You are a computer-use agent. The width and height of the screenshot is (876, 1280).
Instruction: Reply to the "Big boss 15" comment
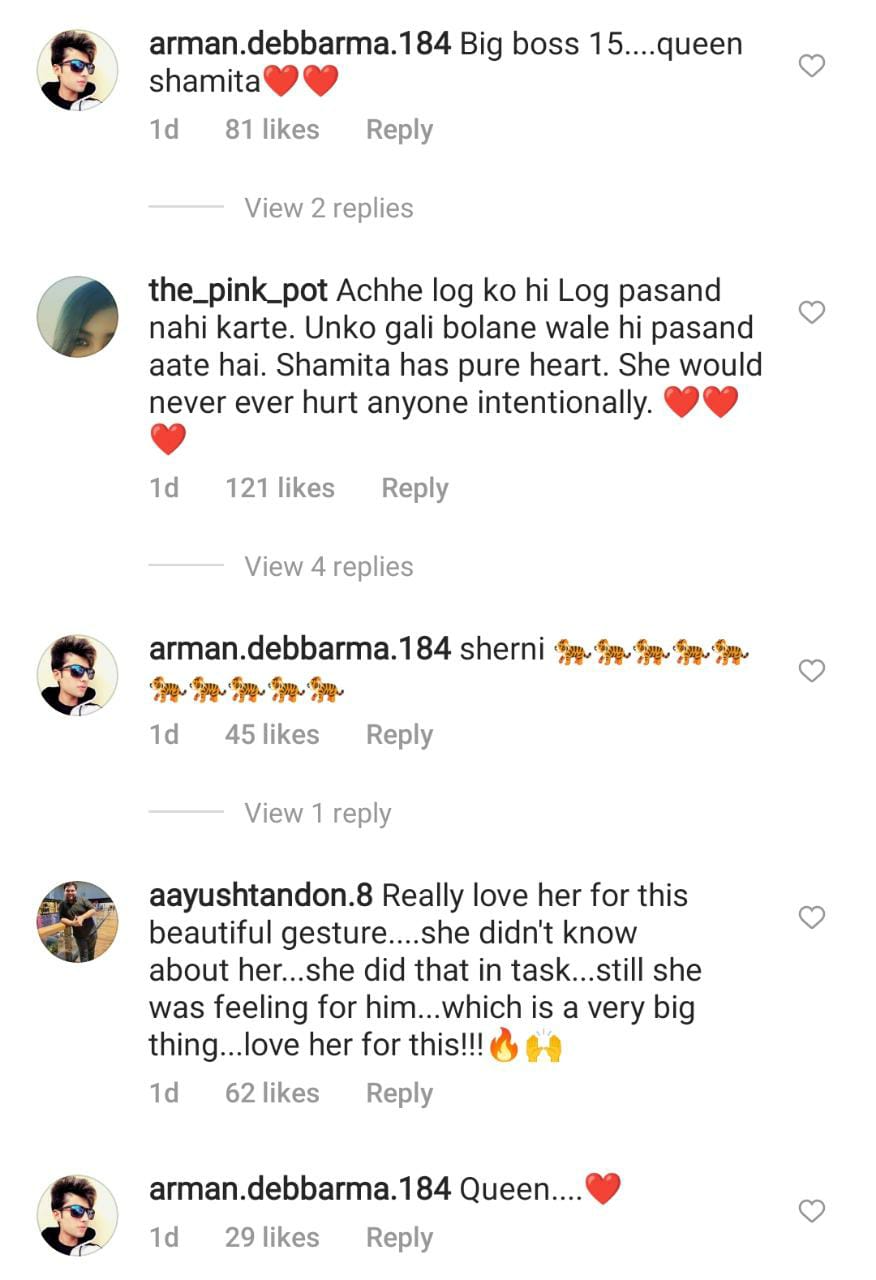coord(399,130)
